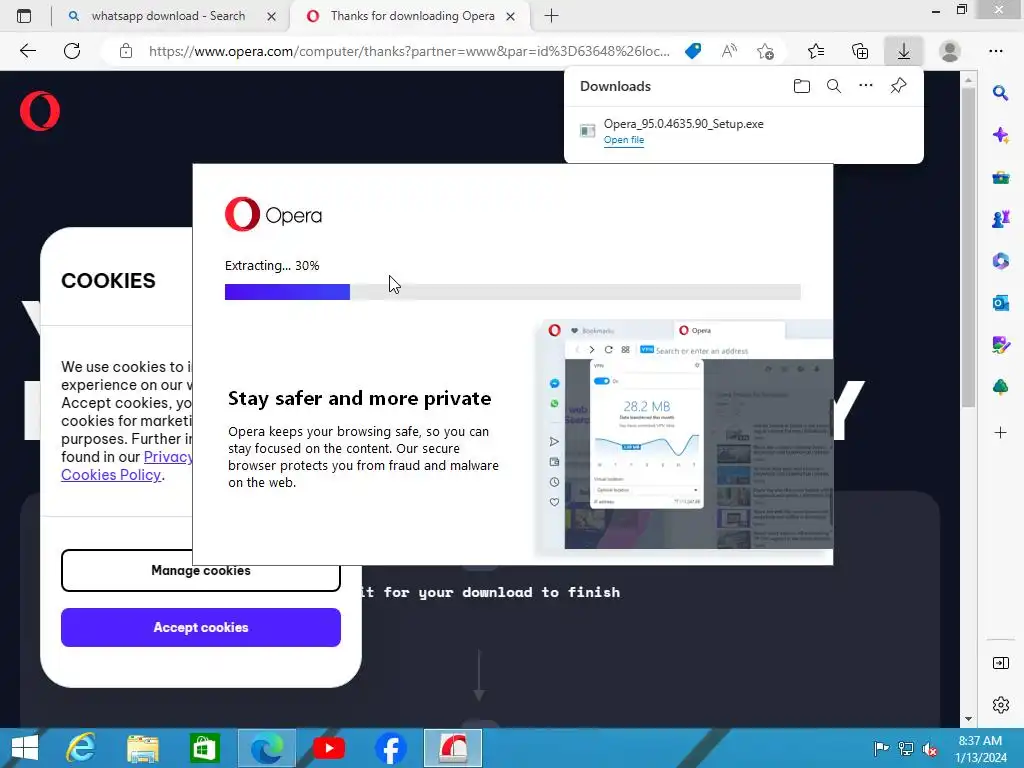
Task: Click the extraction progress bar
Action: pyautogui.click(x=513, y=292)
